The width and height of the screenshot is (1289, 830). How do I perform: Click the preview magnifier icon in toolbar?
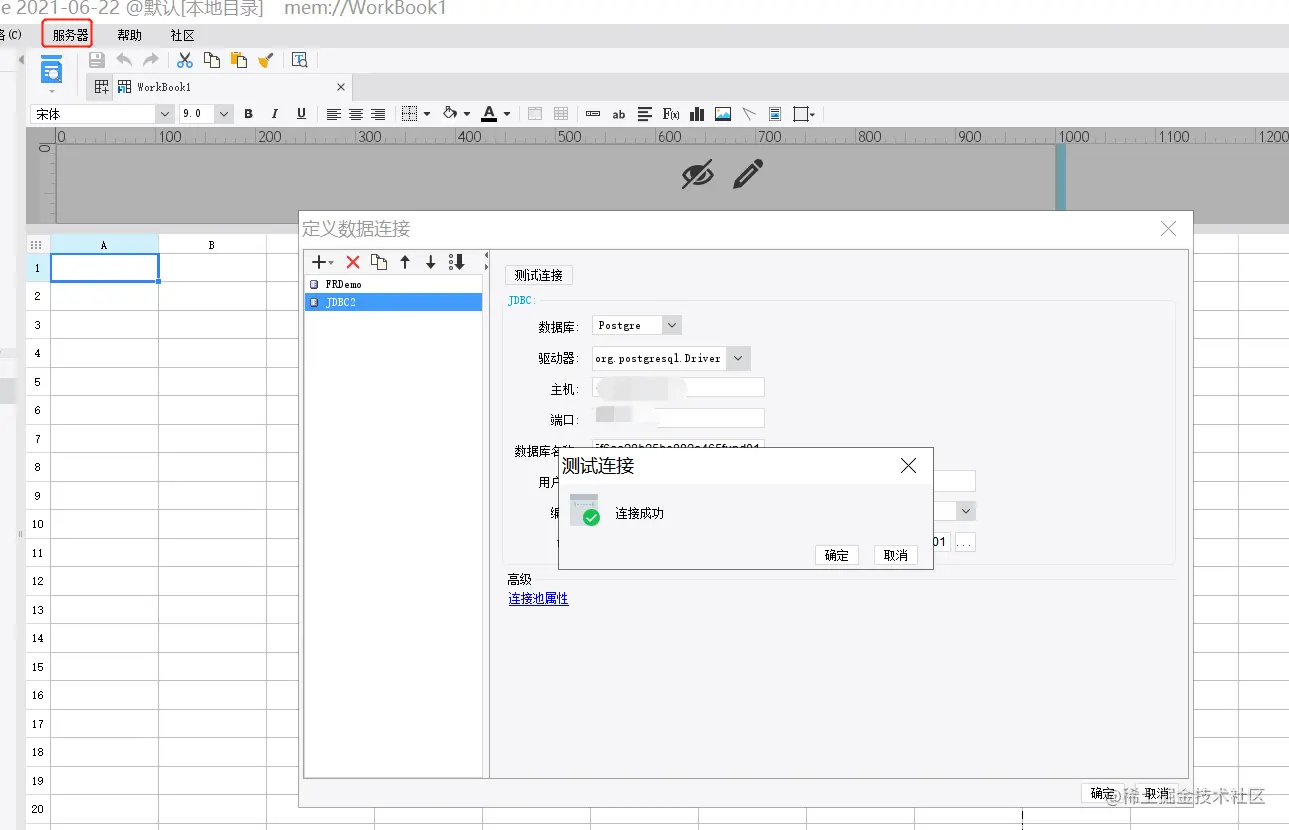coord(299,60)
